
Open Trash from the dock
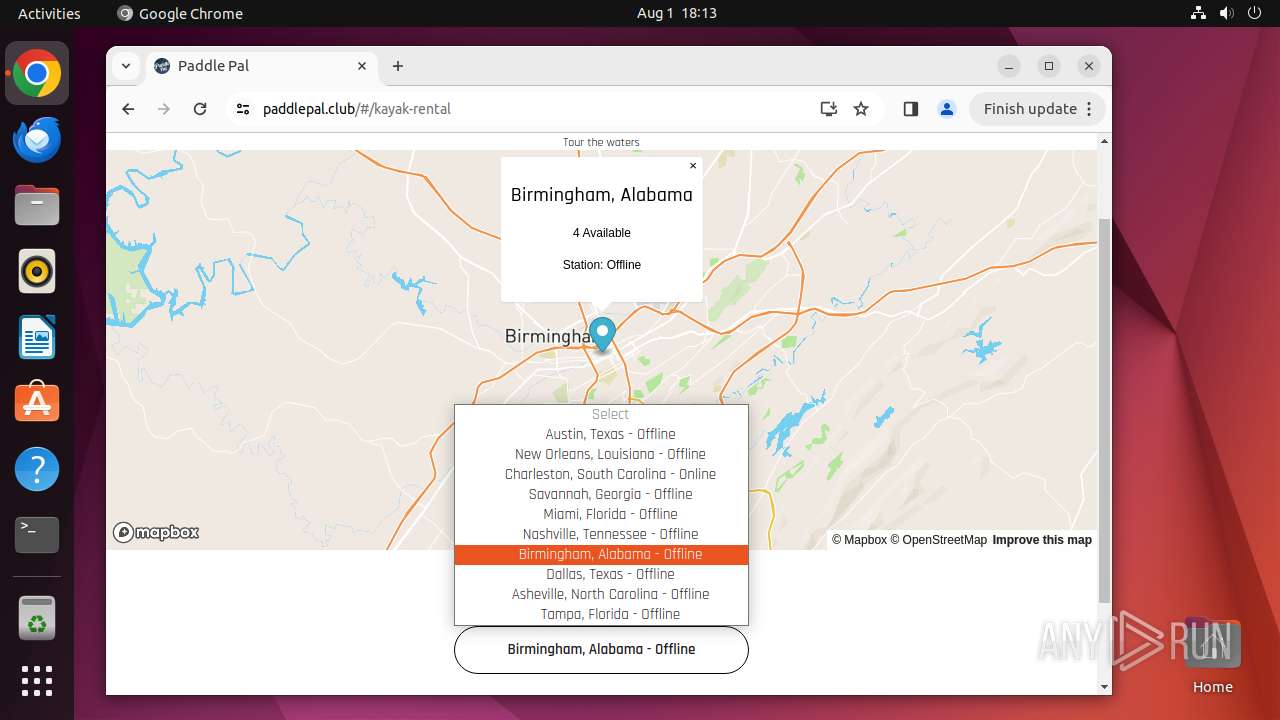37,618
